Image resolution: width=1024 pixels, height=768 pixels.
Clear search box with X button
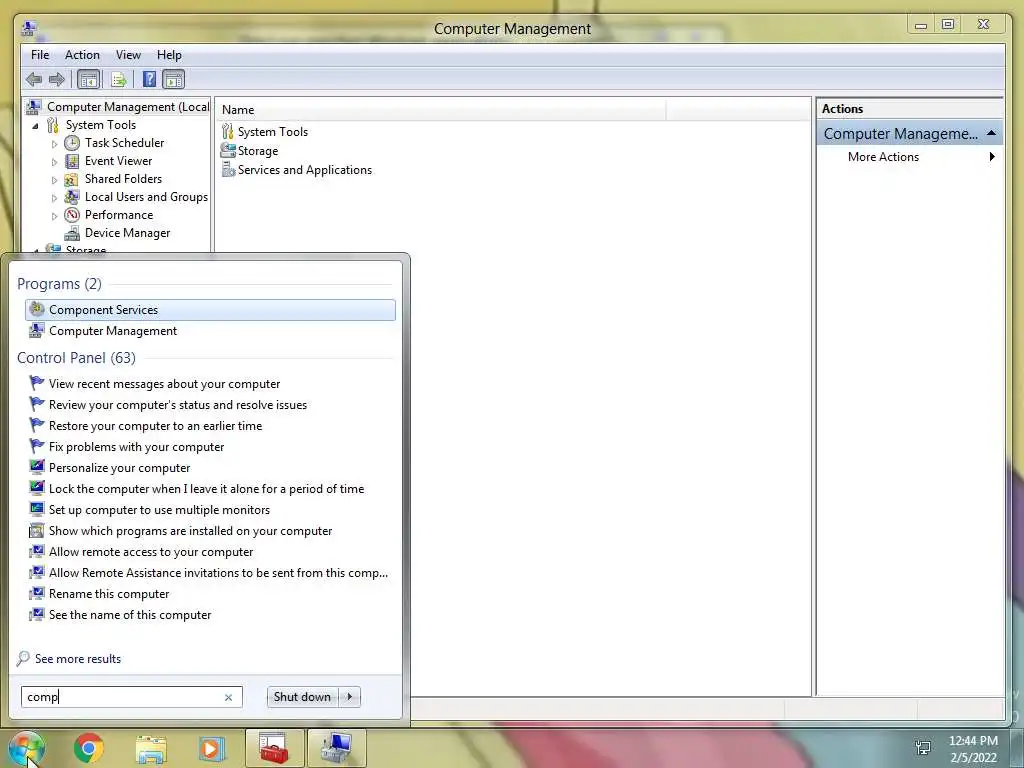tap(229, 697)
